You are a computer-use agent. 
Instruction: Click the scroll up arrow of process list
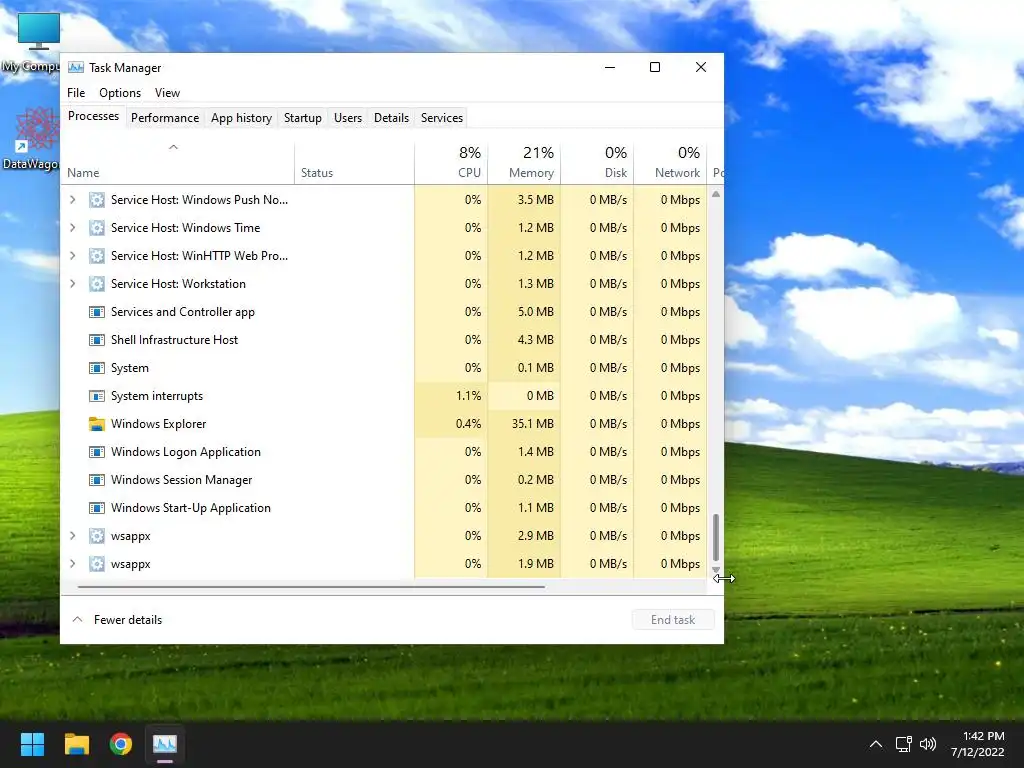(716, 194)
